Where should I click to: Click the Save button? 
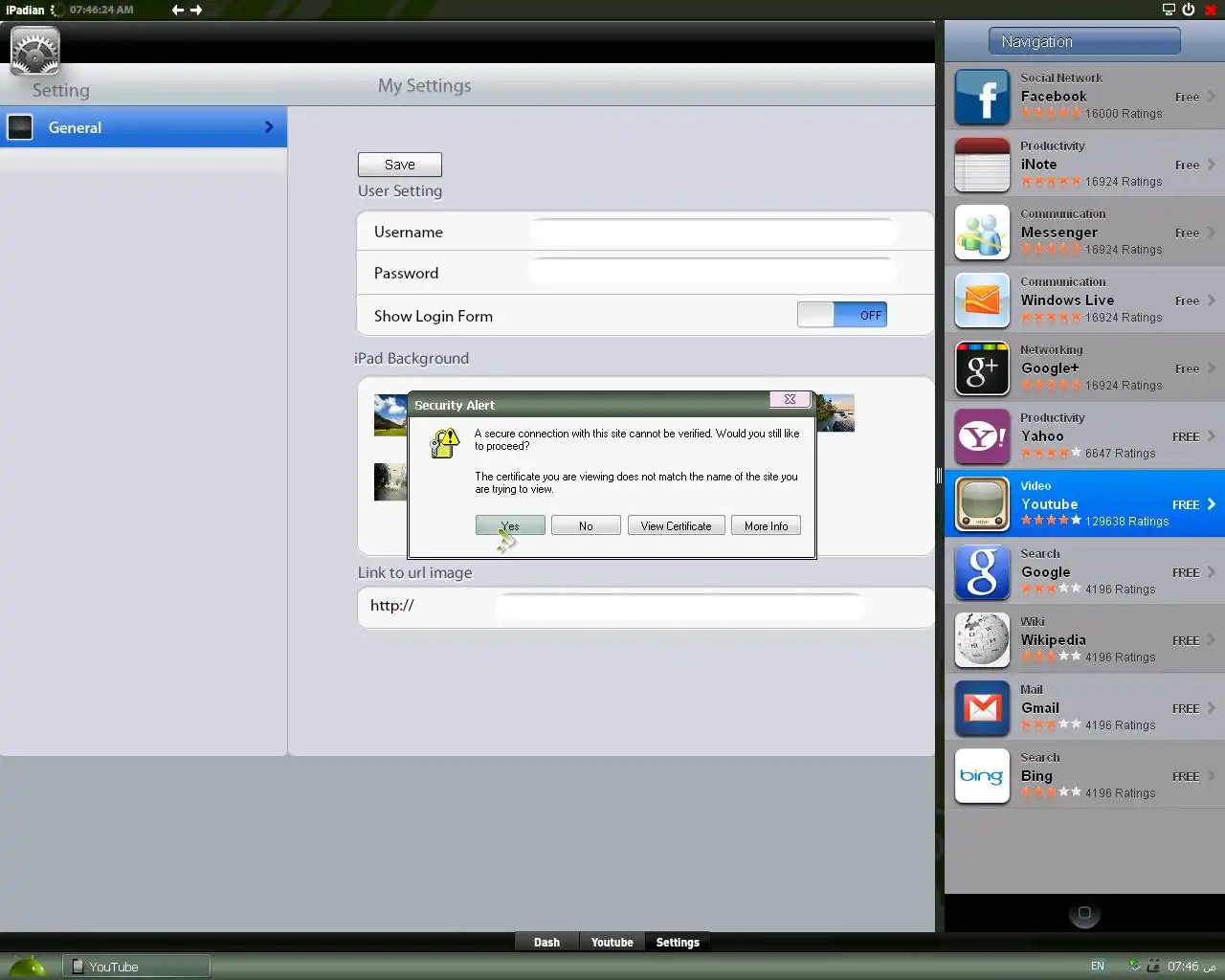coord(400,165)
